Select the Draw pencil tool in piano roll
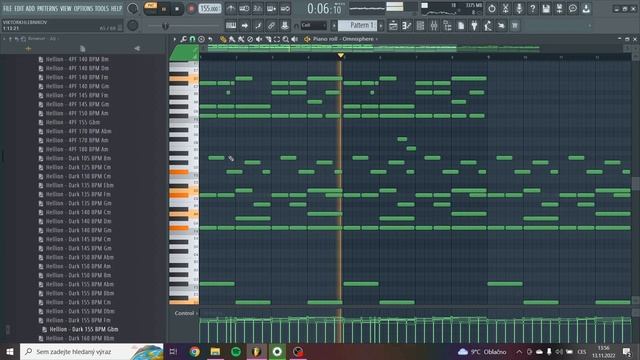The height and width of the screenshot is (360, 640). (x=223, y=39)
